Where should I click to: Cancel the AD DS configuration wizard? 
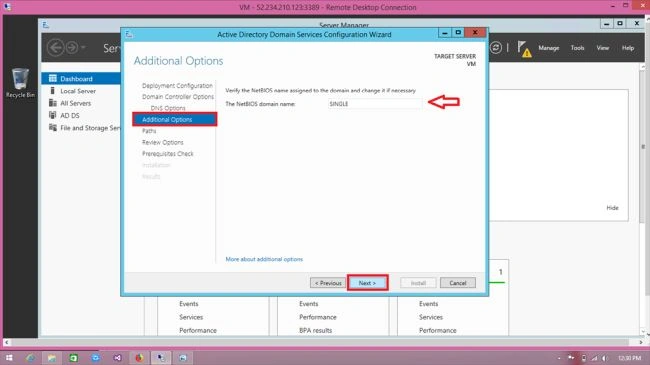[458, 283]
